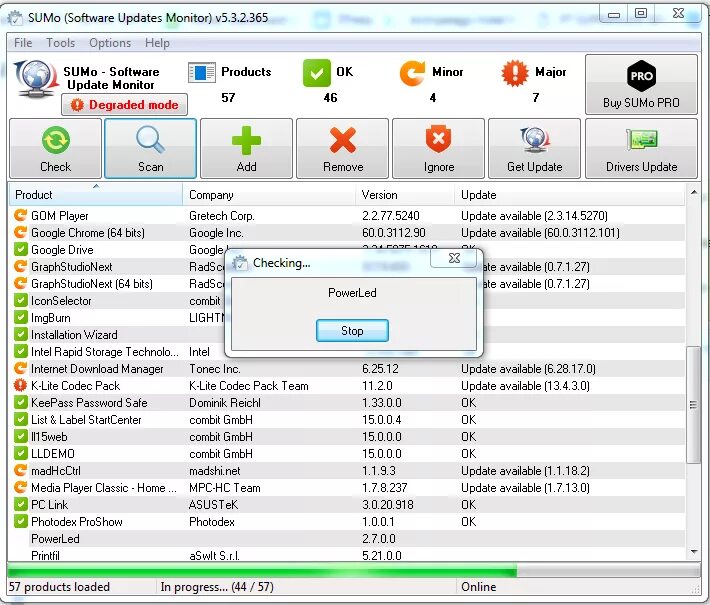Viewport: 710px width, 605px height.
Task: Click the Dominik Reichl company cell
Action: click(x=225, y=403)
